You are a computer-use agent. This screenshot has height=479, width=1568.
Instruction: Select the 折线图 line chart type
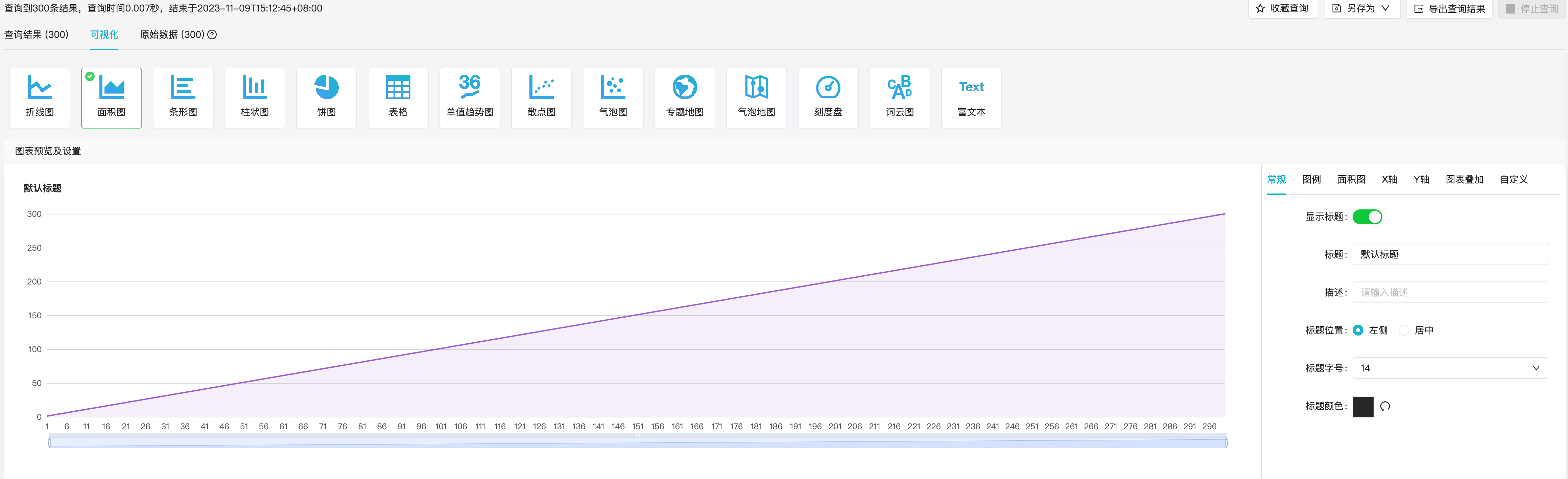pyautogui.click(x=40, y=97)
